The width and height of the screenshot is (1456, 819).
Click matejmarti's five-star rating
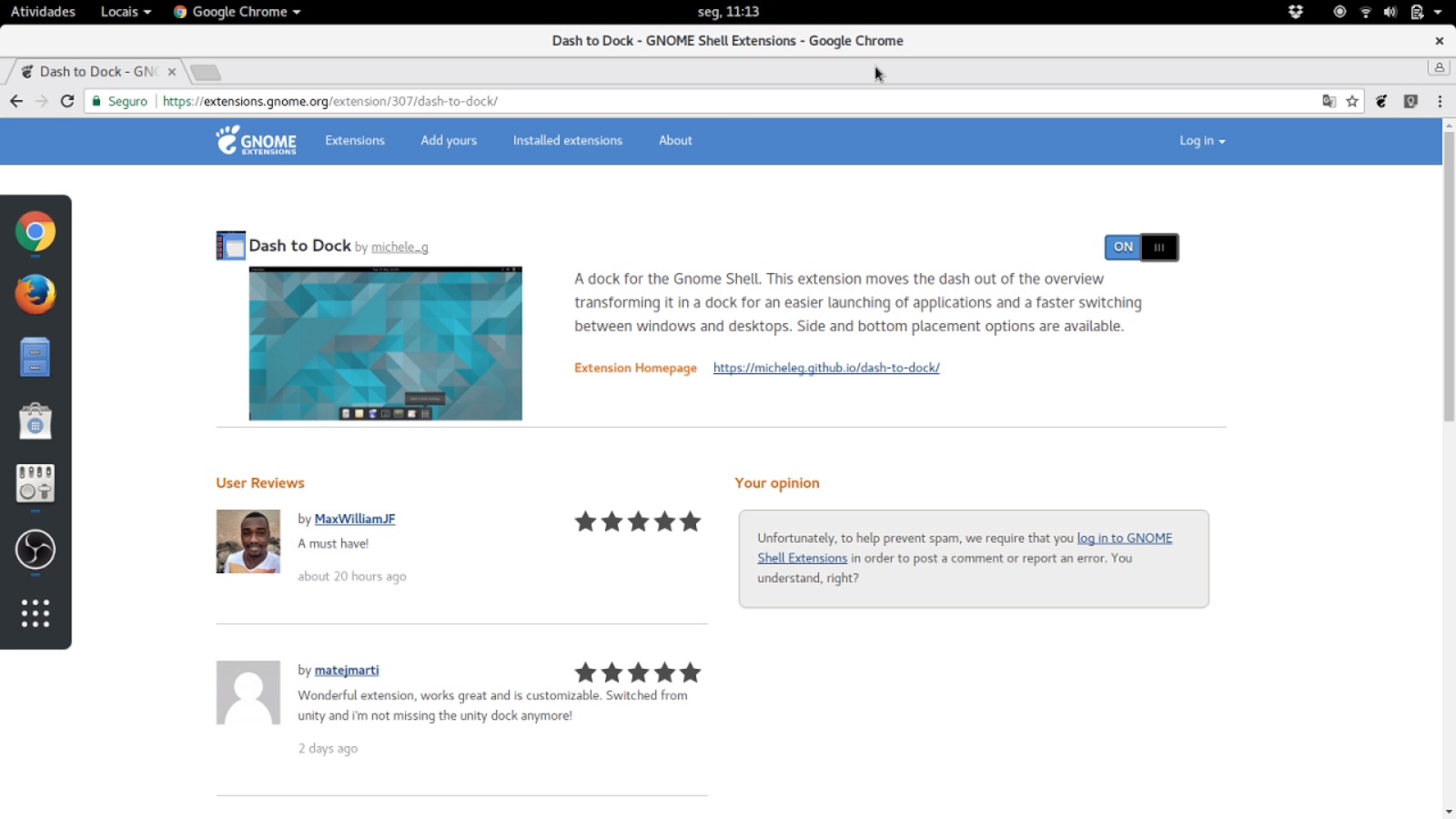click(638, 672)
